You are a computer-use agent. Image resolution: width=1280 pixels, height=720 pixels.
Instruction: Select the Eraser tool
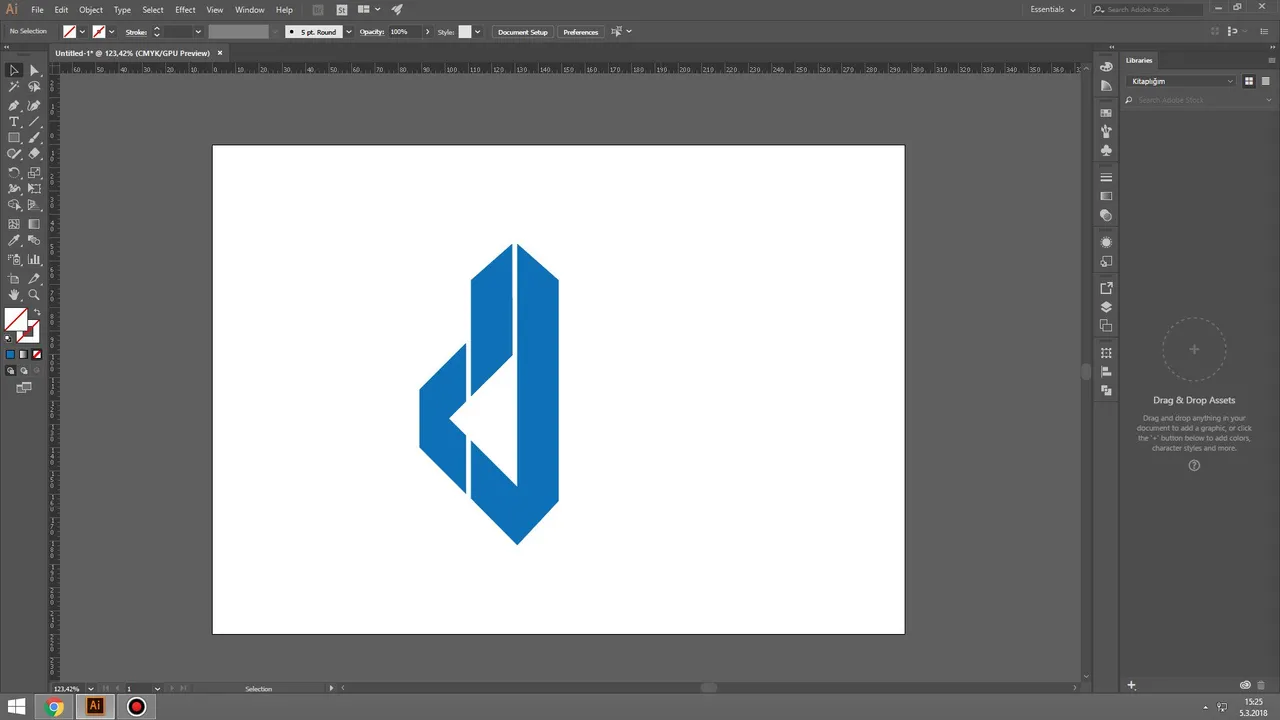34,154
